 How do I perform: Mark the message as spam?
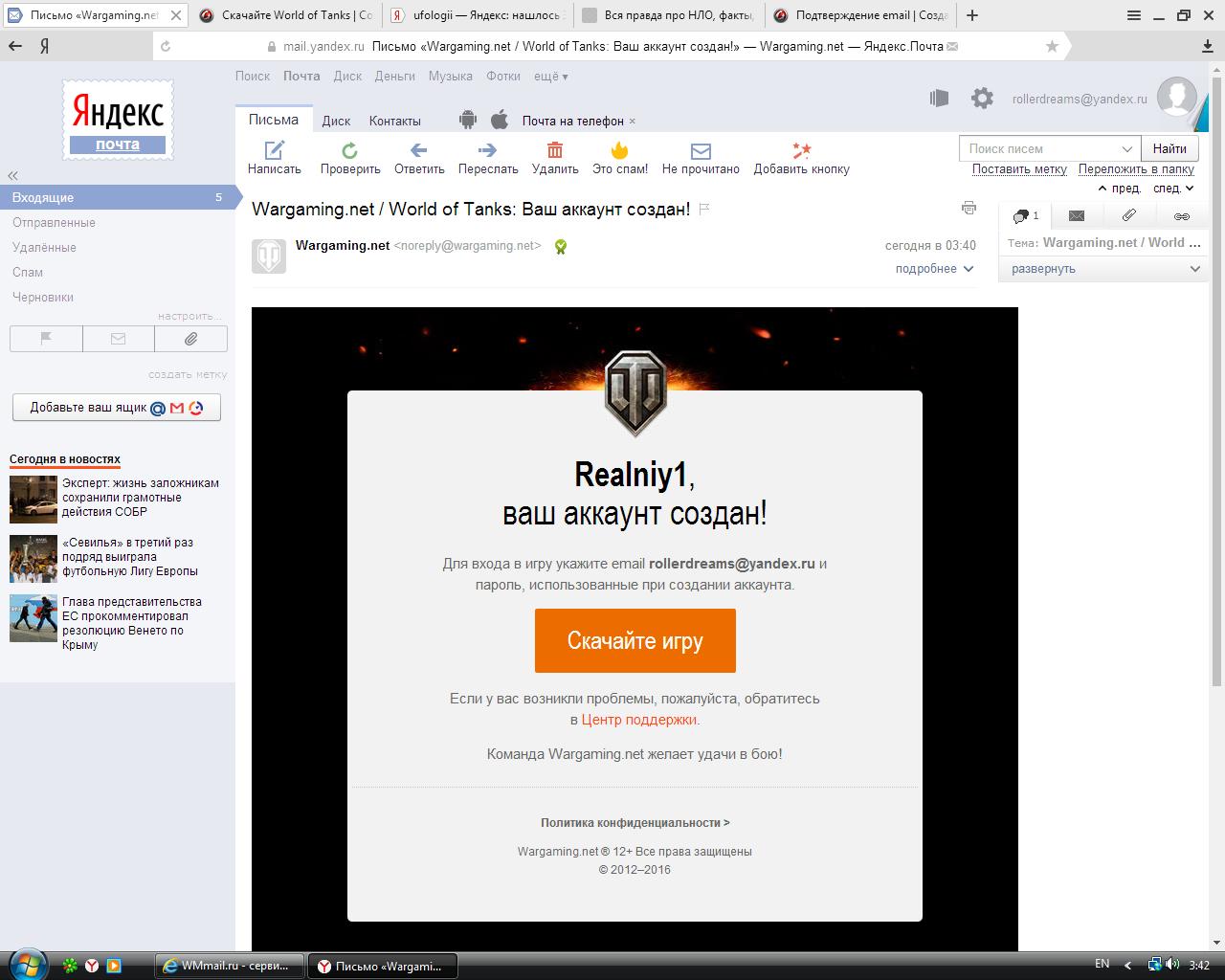pyautogui.click(x=620, y=158)
